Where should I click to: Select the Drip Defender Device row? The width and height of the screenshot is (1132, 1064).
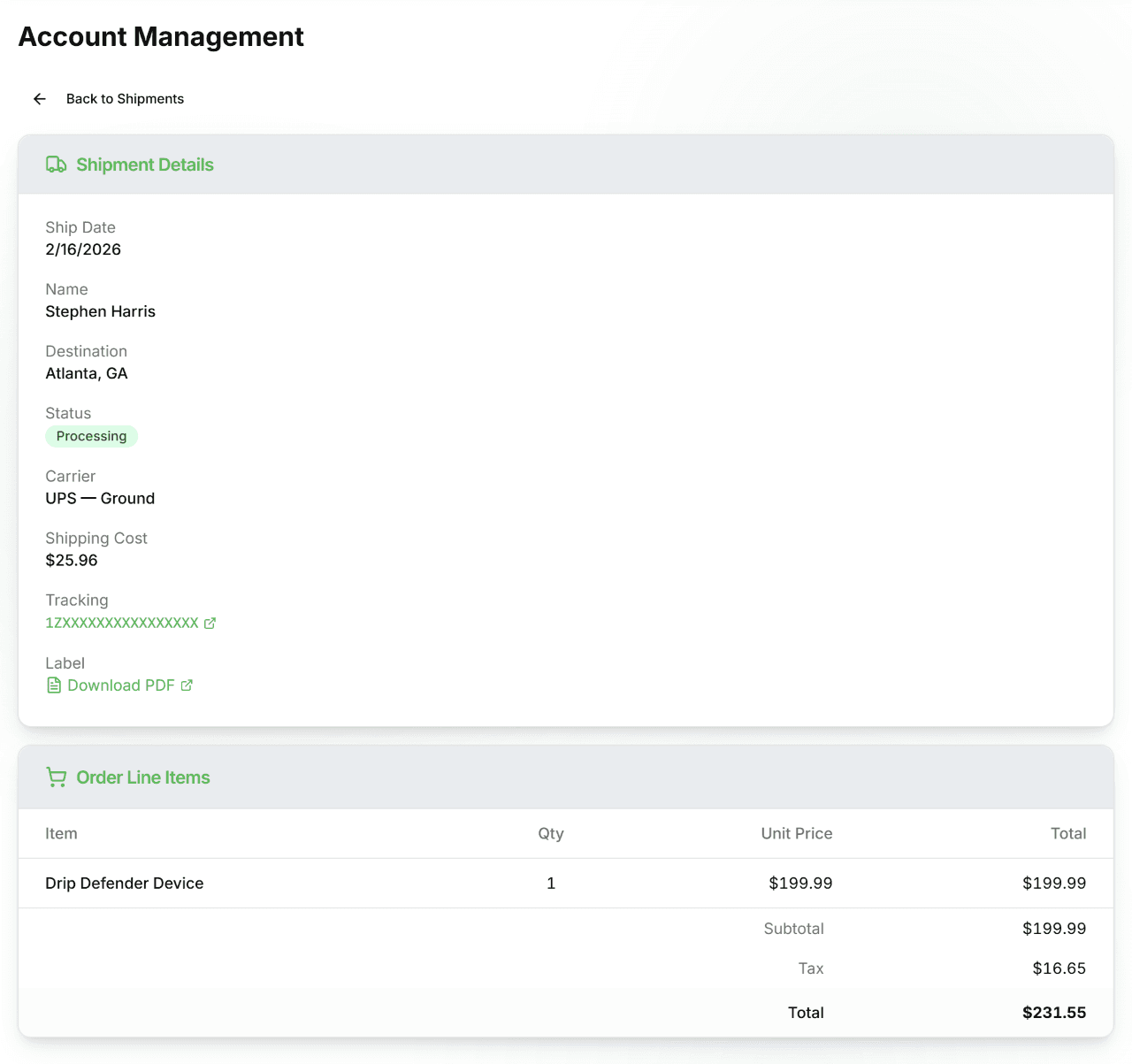point(124,883)
